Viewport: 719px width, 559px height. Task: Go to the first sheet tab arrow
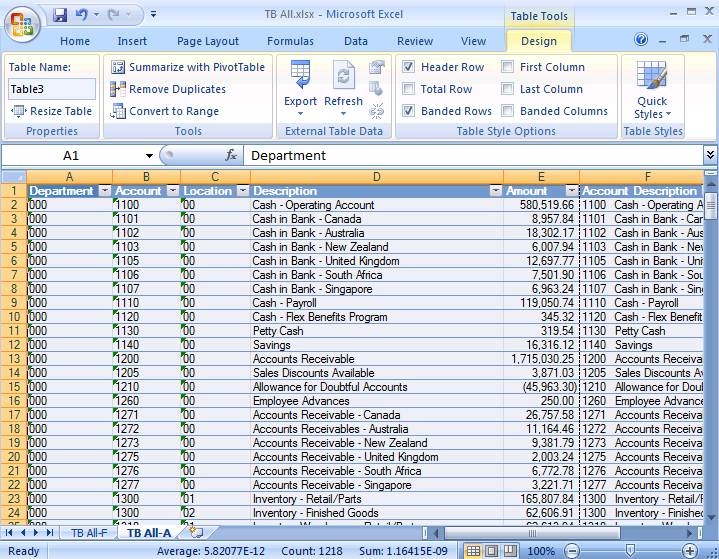click(9, 532)
